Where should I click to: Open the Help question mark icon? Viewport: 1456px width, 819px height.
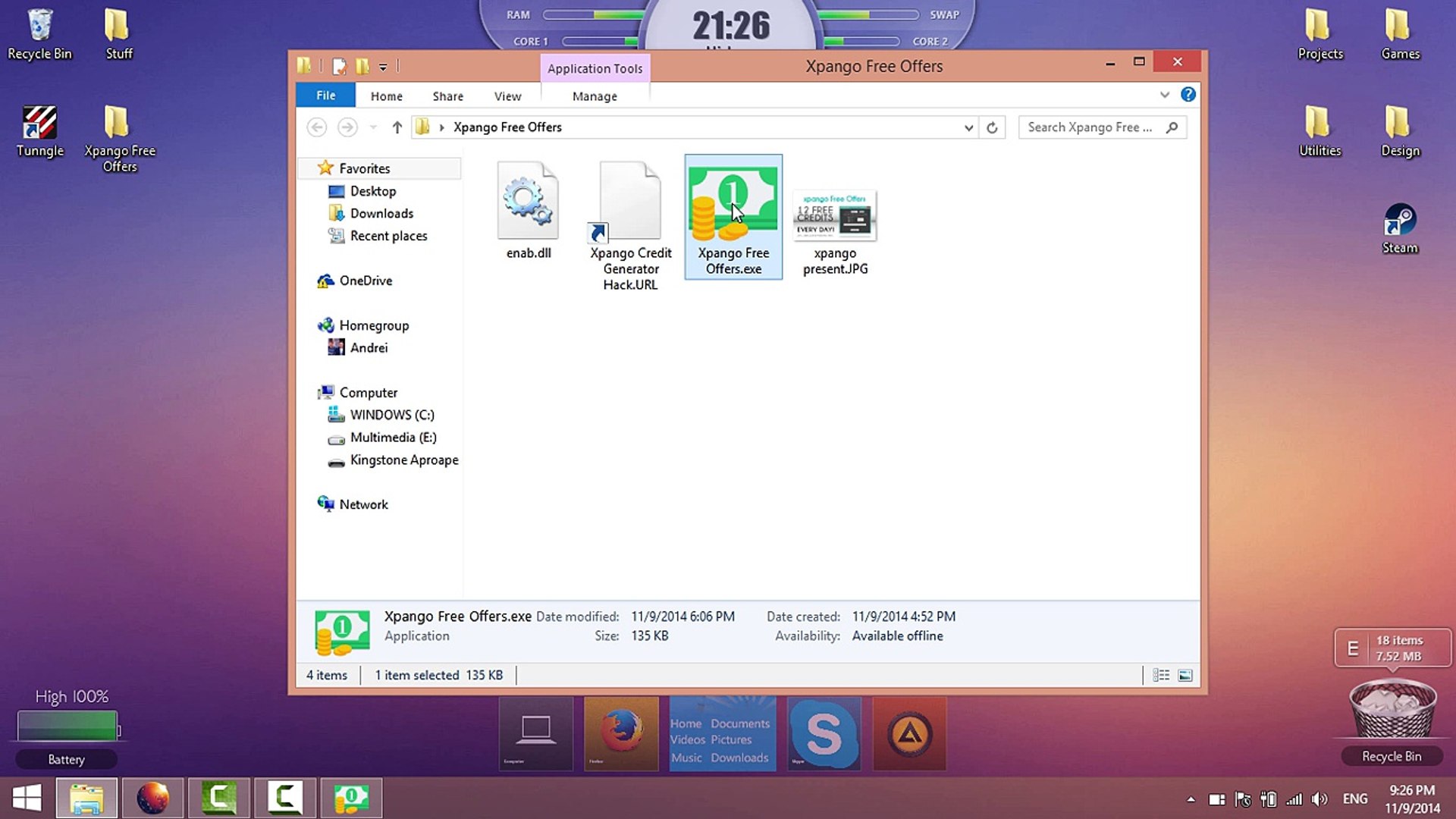[x=1188, y=95]
